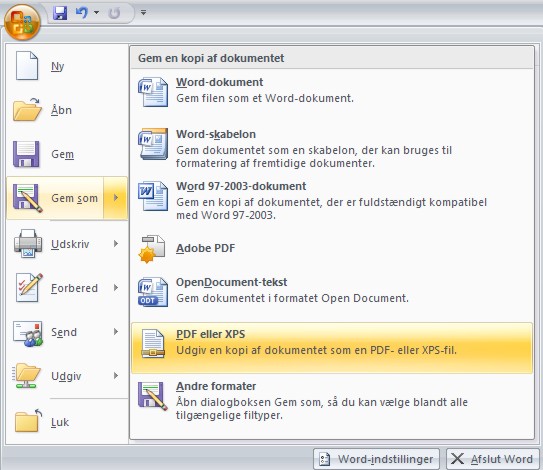Click the Afslut Word button

(493, 459)
